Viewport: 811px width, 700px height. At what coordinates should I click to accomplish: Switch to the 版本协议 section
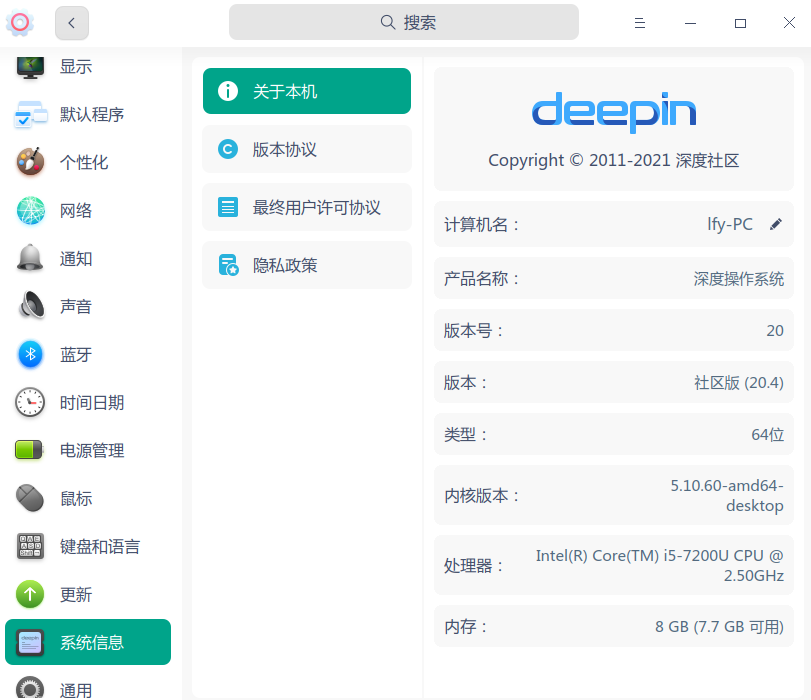click(x=306, y=148)
